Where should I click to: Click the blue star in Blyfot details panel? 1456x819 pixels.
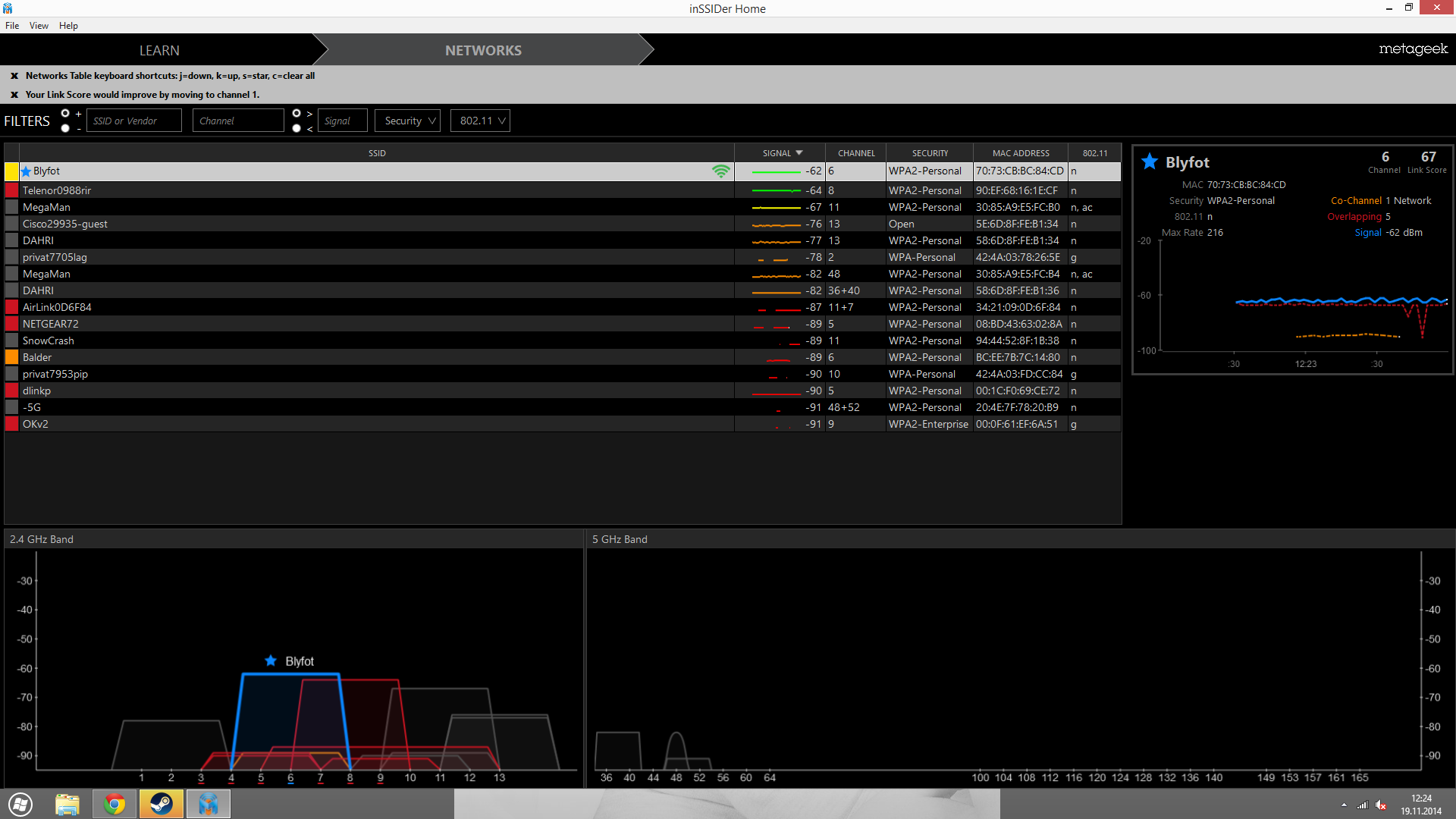(1150, 162)
